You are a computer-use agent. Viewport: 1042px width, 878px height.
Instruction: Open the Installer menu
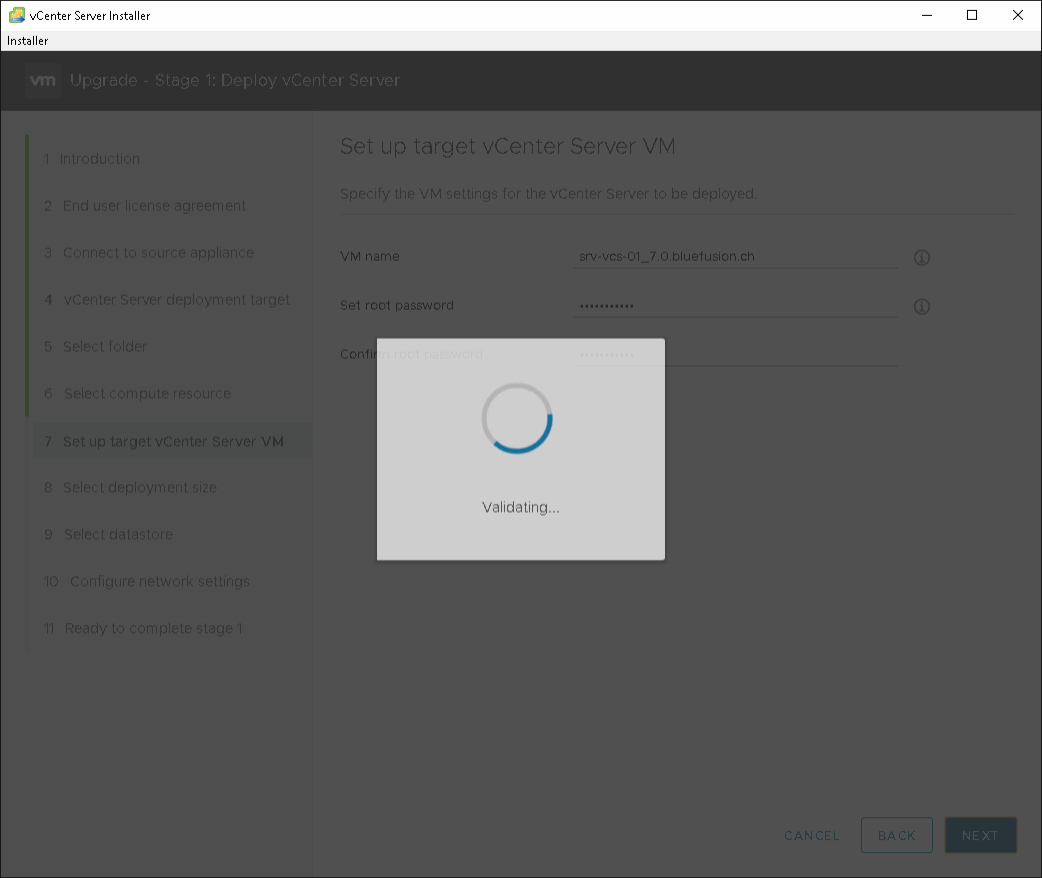pyautogui.click(x=28, y=41)
